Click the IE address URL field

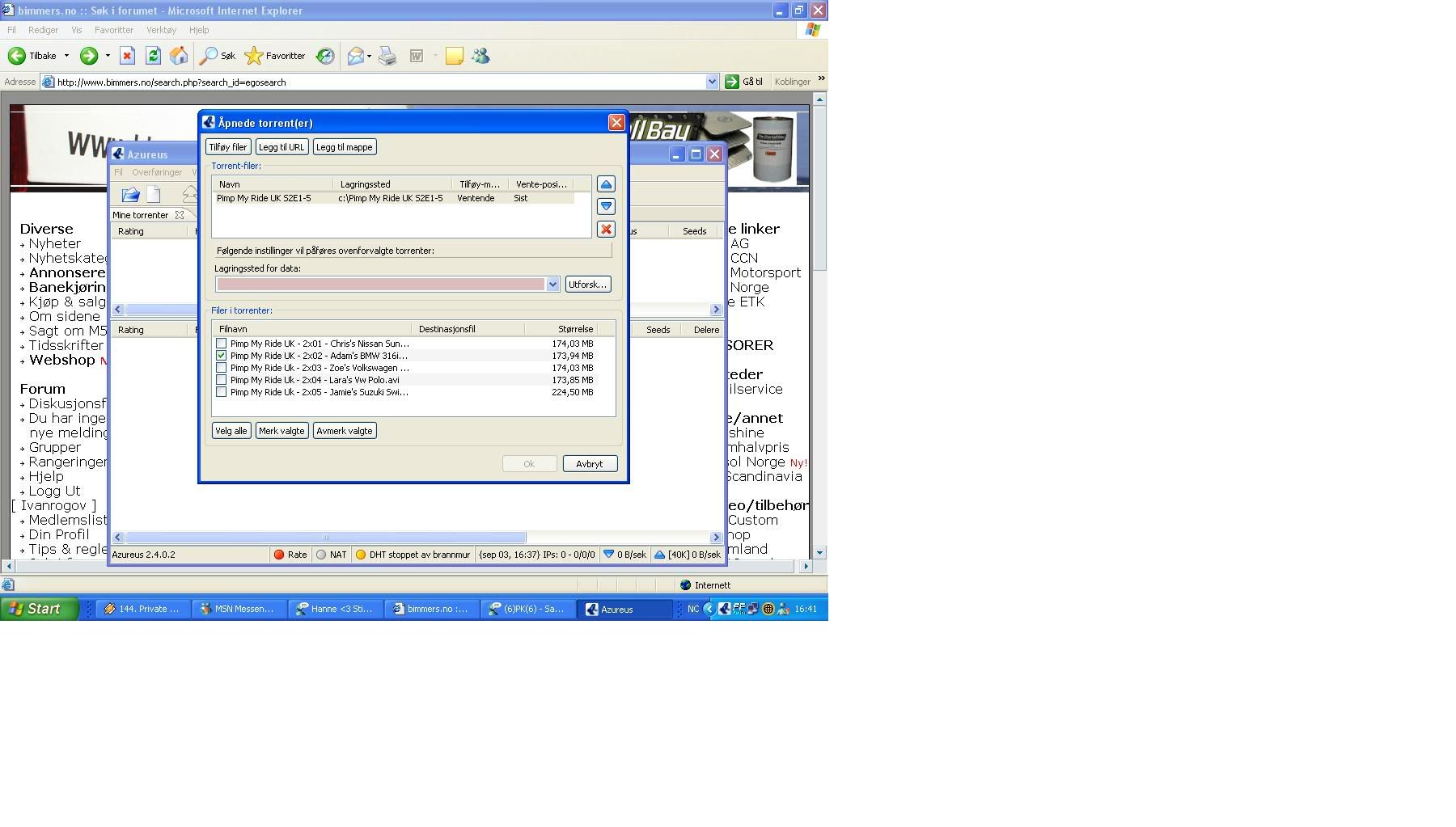coord(379,82)
